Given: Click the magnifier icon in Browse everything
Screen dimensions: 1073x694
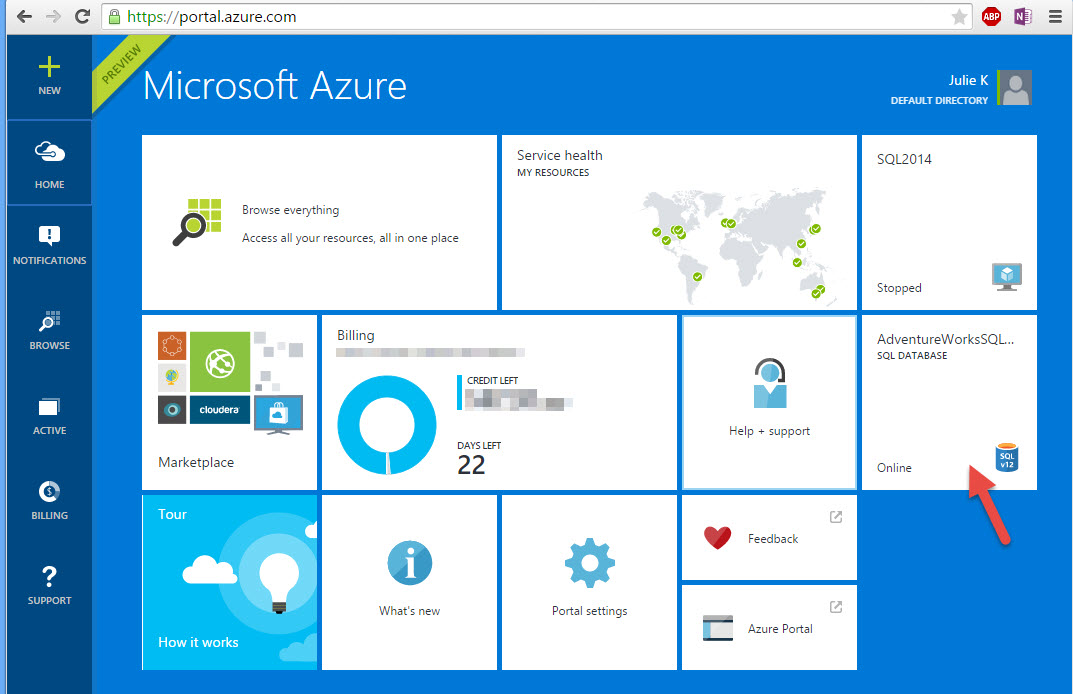Looking at the screenshot, I should point(196,222).
